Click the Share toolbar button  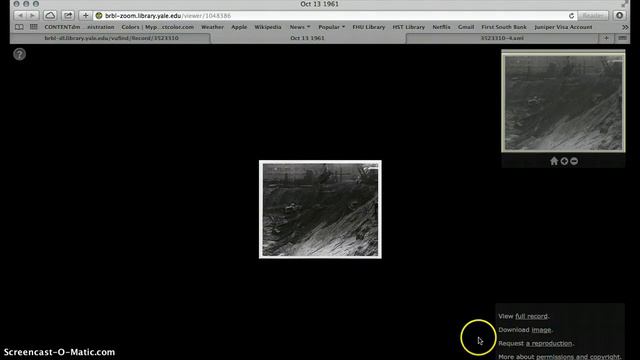click(68, 16)
